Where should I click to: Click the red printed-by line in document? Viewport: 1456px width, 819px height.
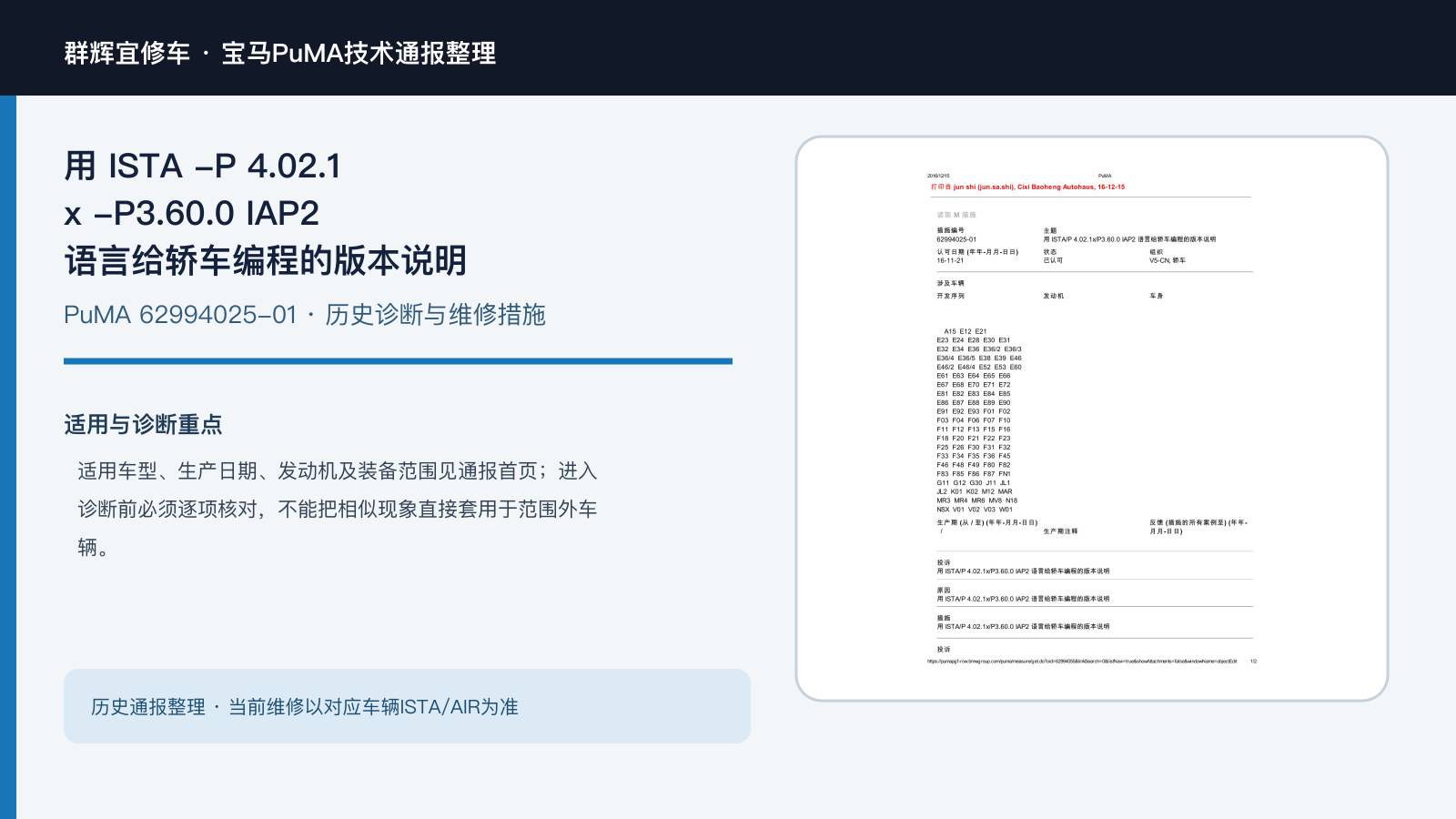(1027, 187)
